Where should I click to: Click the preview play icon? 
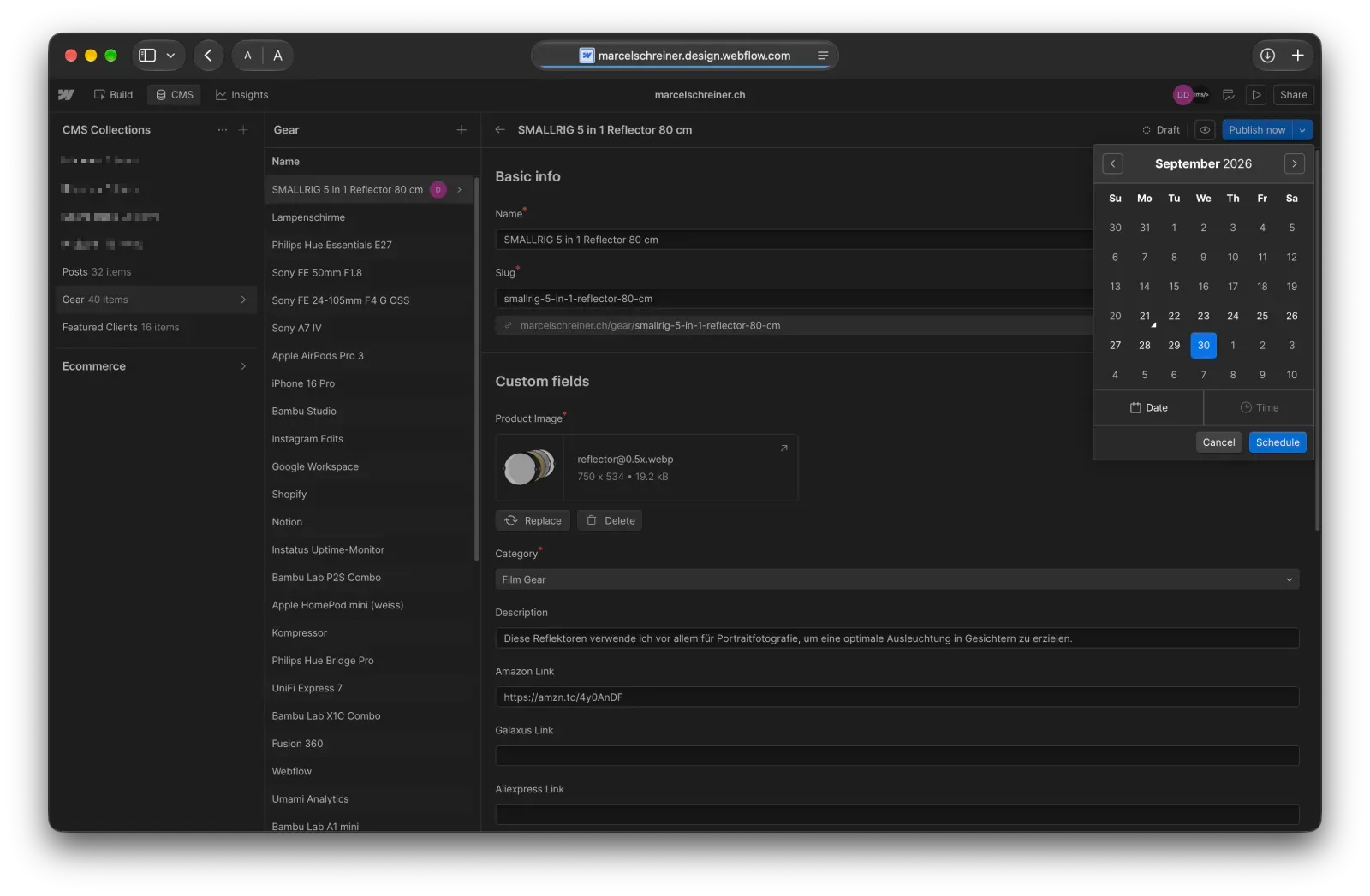pos(1256,95)
